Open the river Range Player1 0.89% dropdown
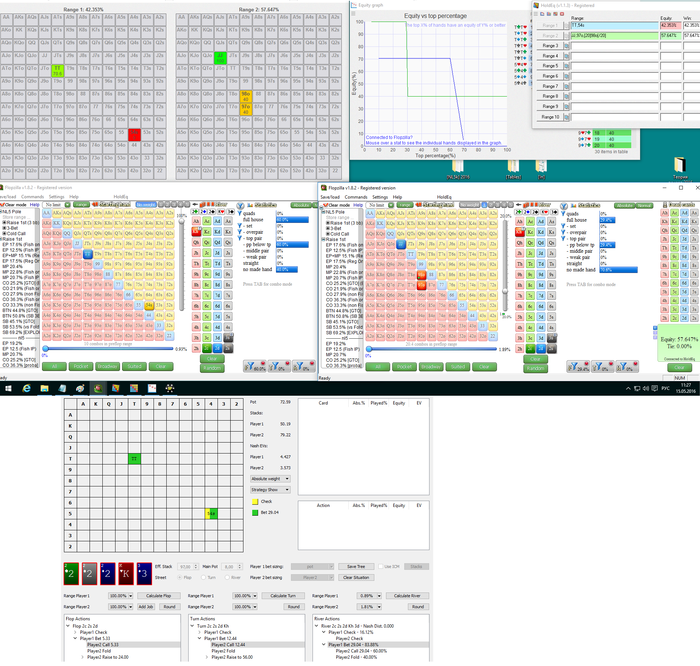The height and width of the screenshot is (666, 700). point(369,596)
